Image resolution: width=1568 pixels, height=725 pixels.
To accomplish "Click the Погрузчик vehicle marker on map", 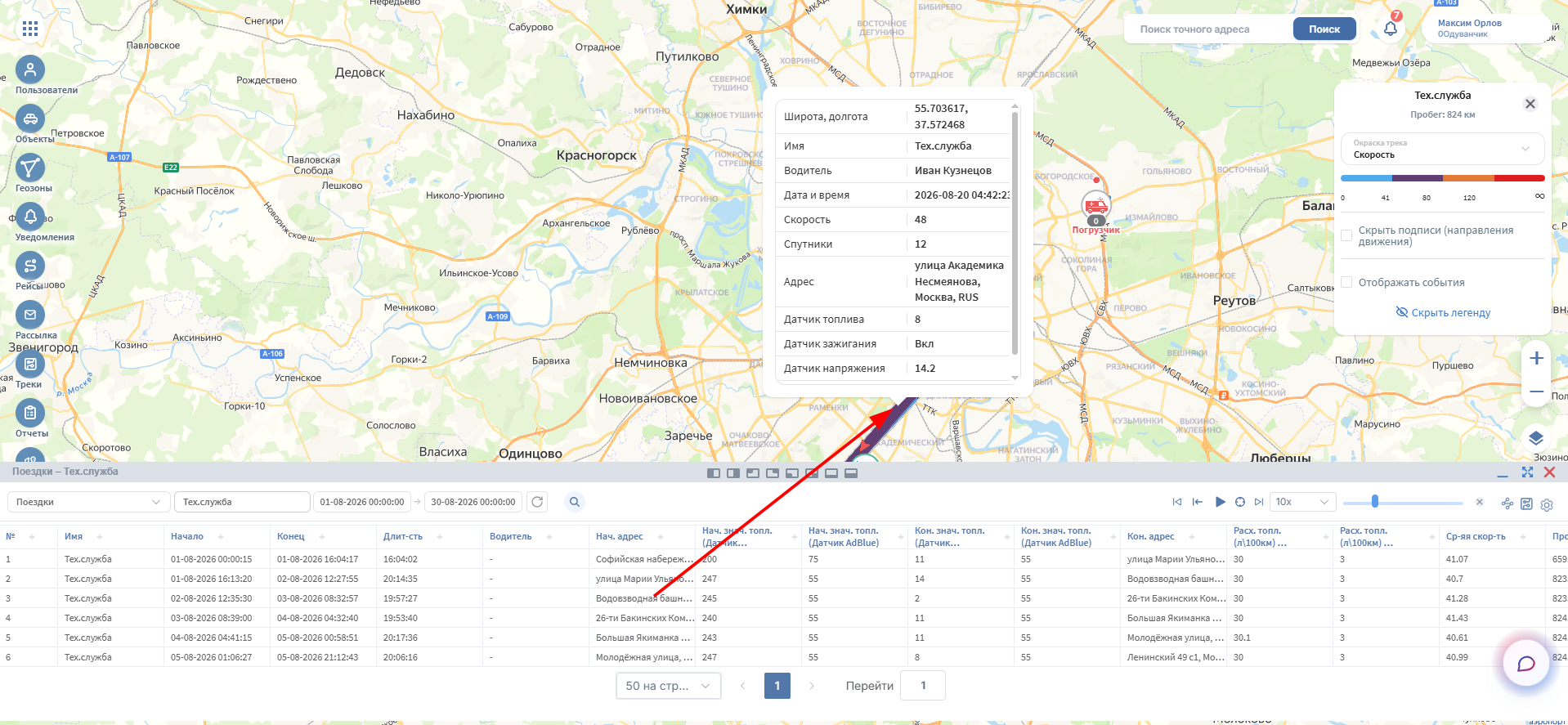I will (1096, 207).
